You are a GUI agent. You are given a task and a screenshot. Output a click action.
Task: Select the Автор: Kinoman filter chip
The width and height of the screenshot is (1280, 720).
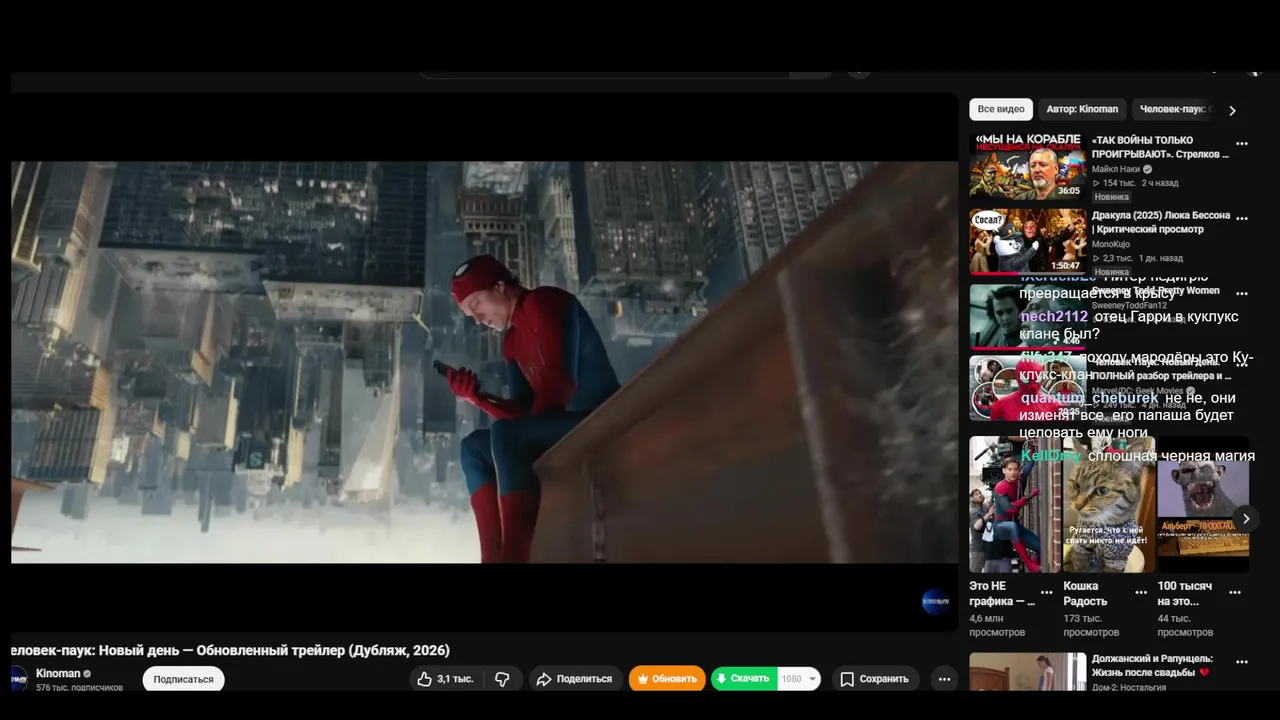pos(1082,109)
